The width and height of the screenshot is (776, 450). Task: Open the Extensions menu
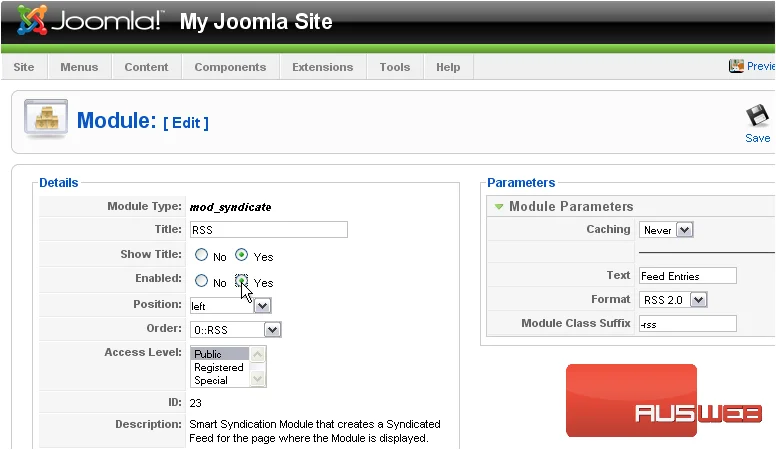[323, 67]
